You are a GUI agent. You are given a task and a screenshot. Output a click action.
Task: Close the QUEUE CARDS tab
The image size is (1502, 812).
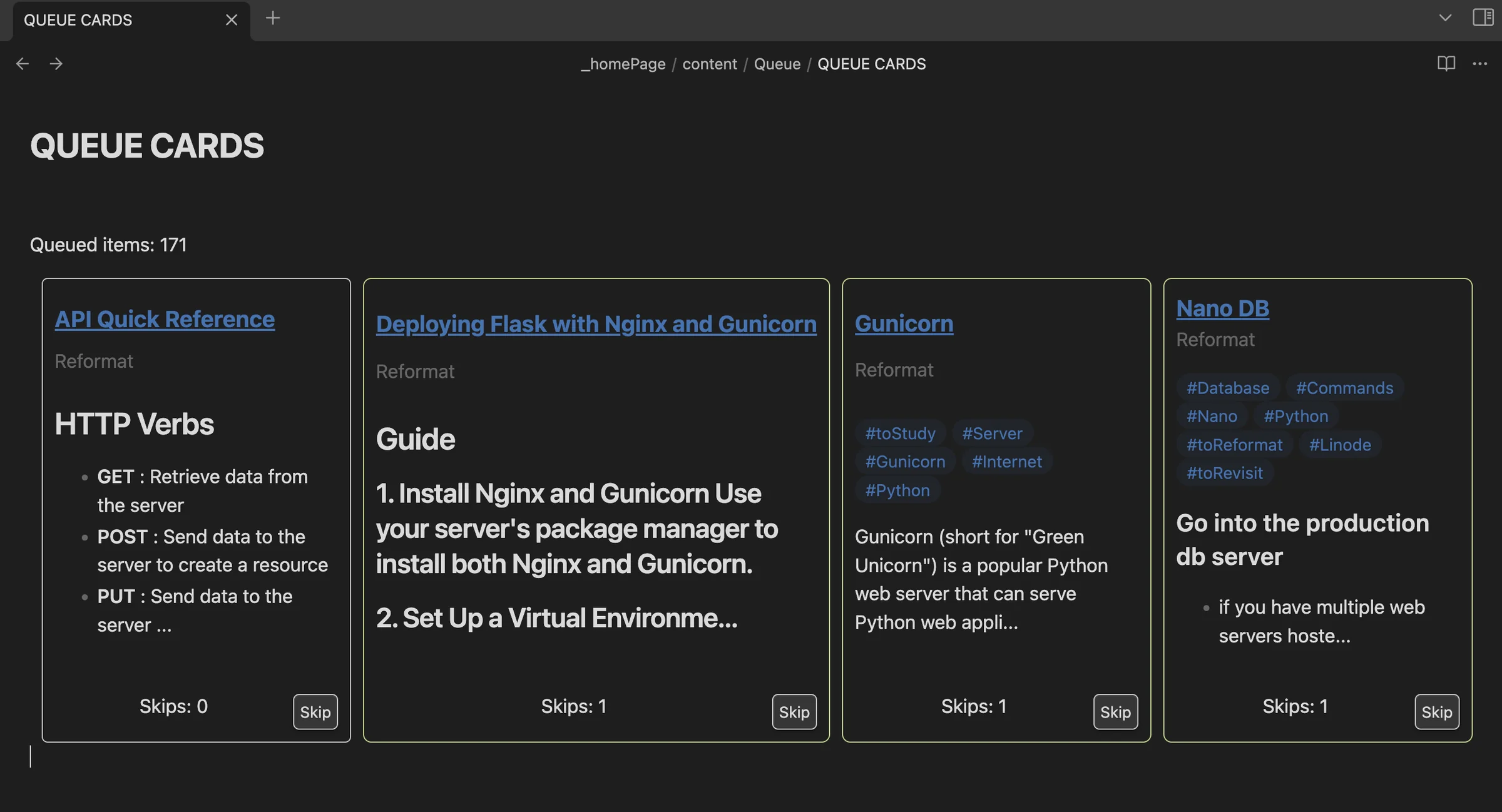coord(231,19)
